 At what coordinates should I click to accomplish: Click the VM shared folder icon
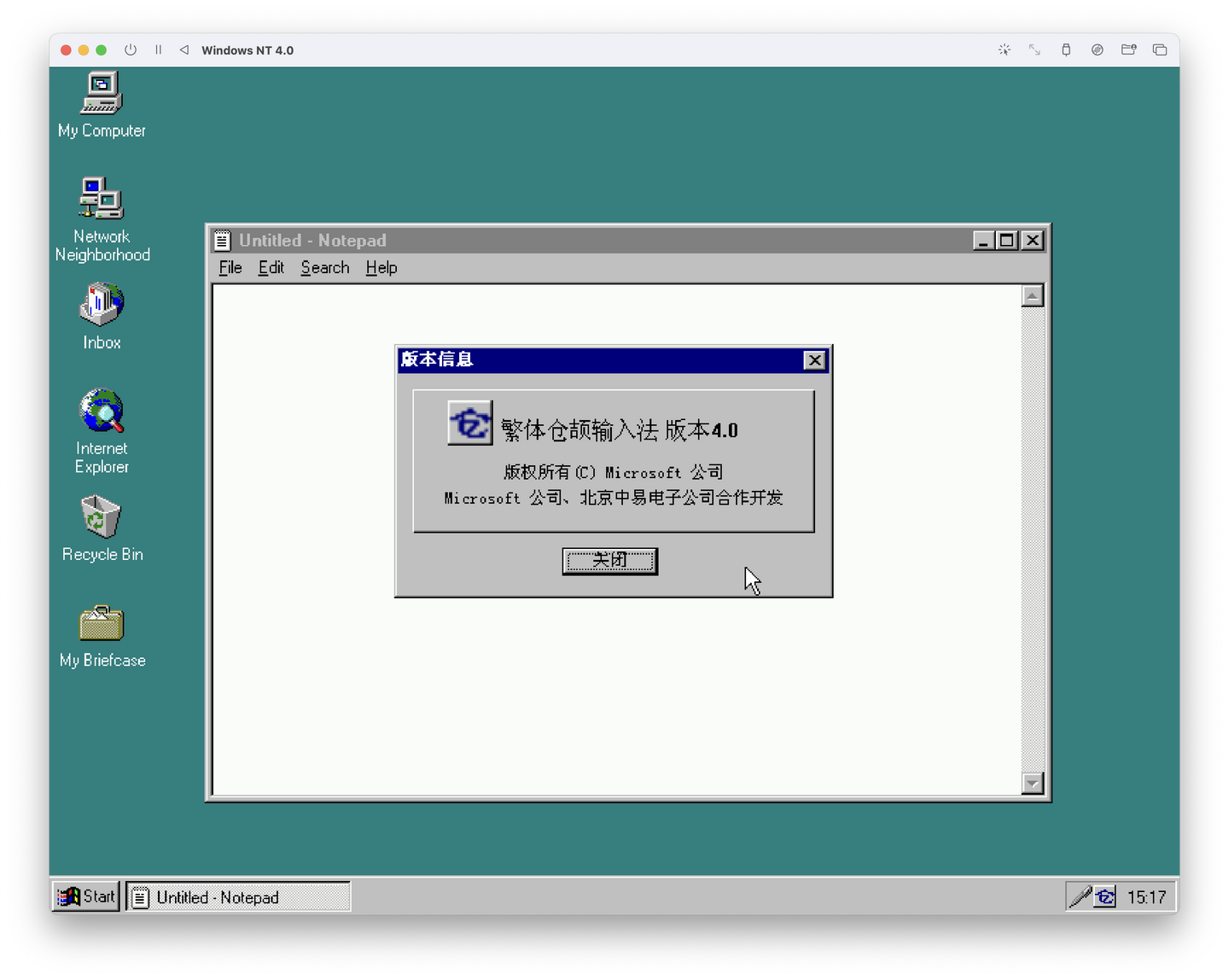click(x=1128, y=50)
